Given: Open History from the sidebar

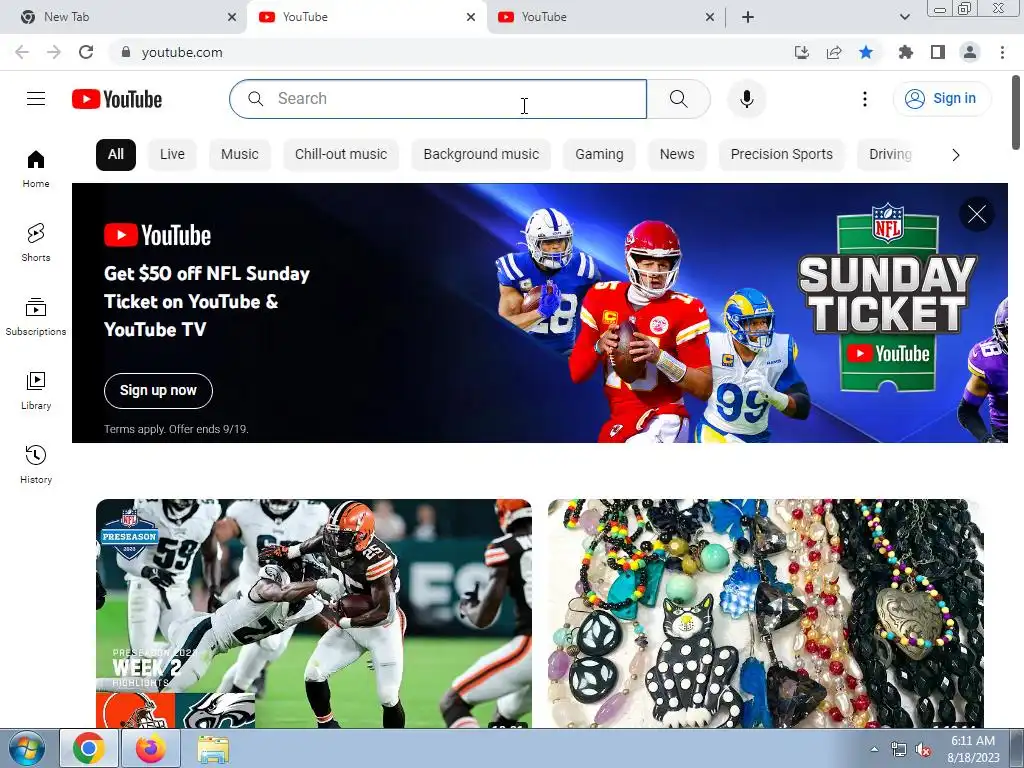Looking at the screenshot, I should point(36,464).
